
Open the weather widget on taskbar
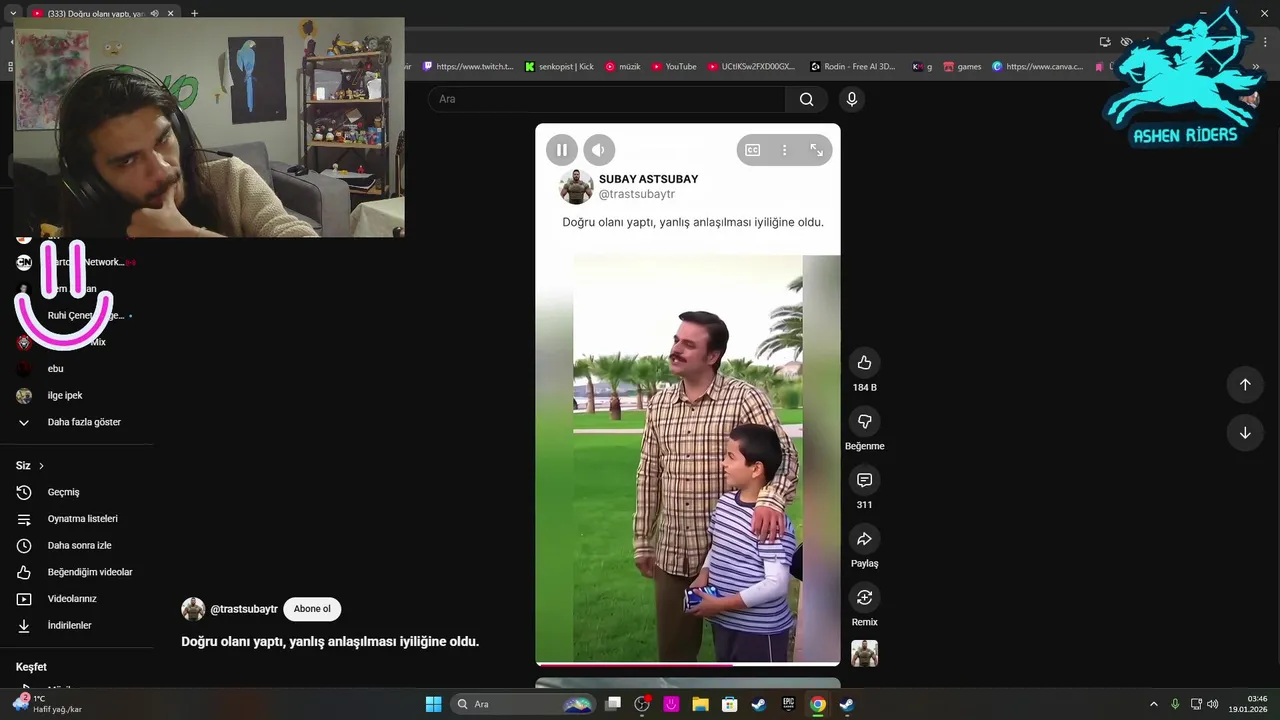point(47,704)
